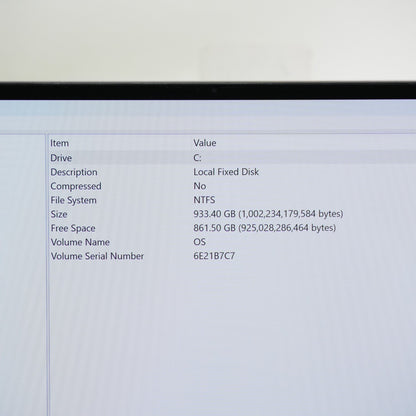This screenshot has width=416, height=416.
Task: Select the Volume Serial Number label
Action: click(x=97, y=256)
